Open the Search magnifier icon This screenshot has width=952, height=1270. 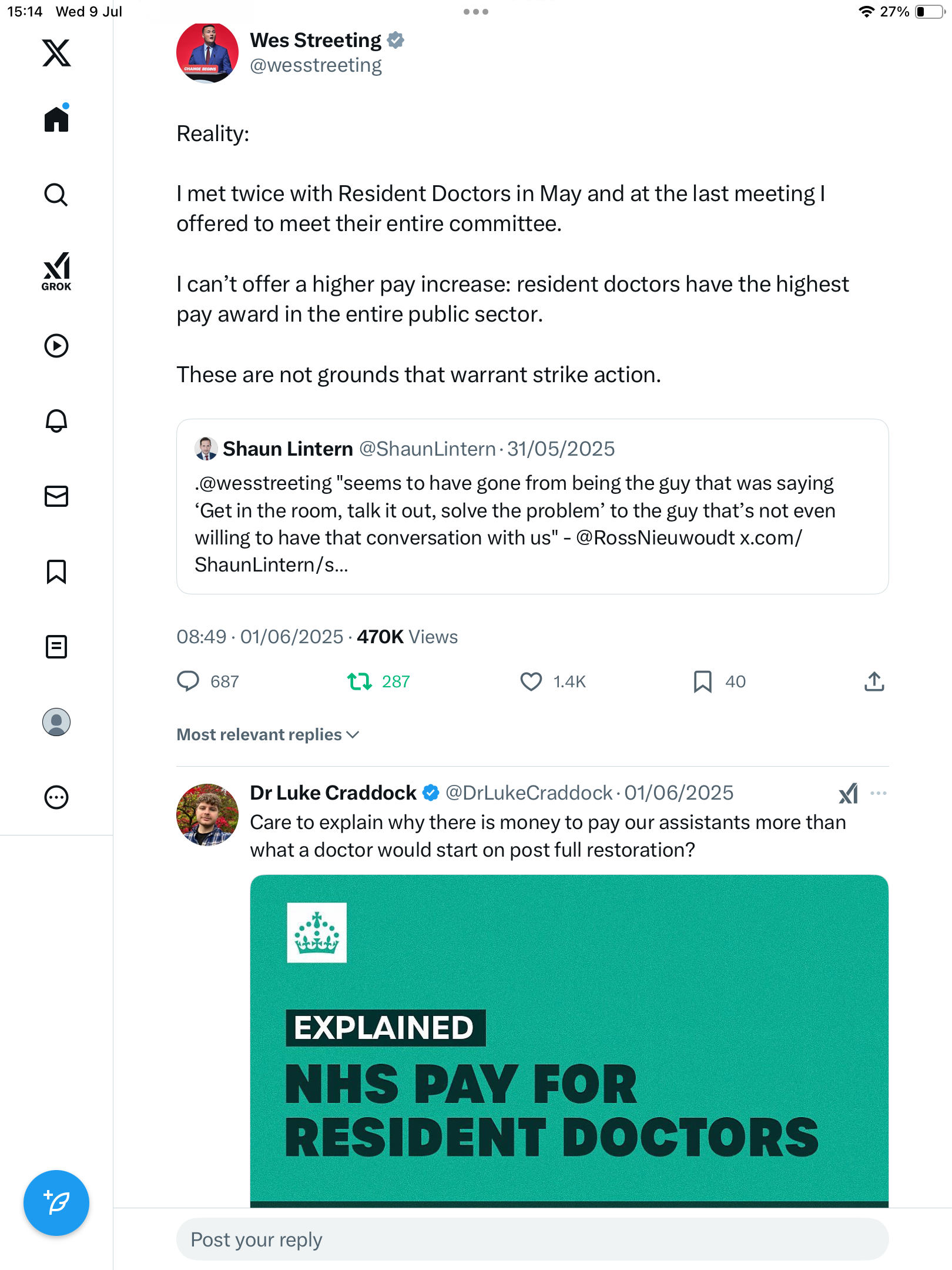tap(56, 195)
